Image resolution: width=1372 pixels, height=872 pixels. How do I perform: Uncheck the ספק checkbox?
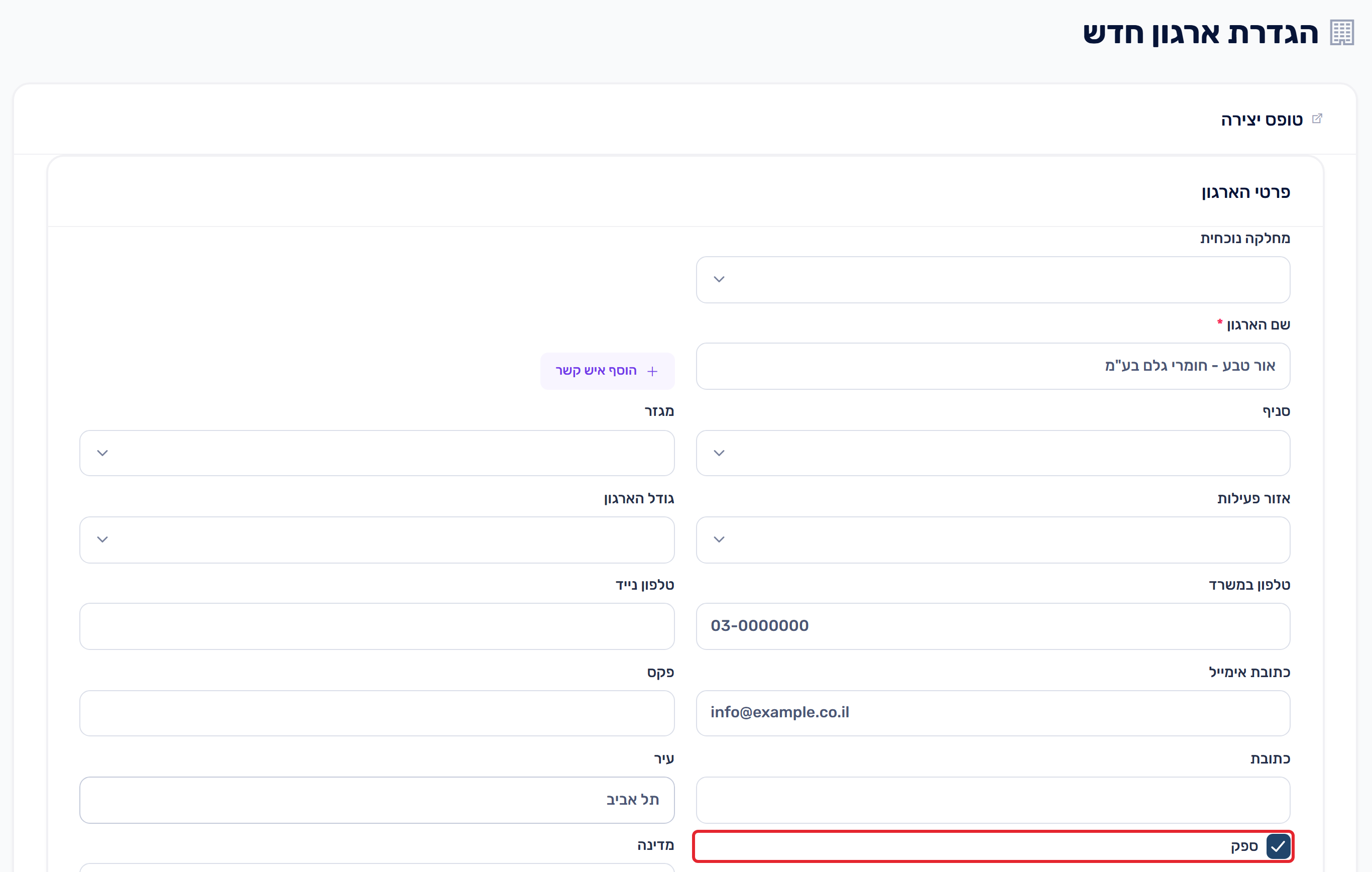[x=1278, y=846]
